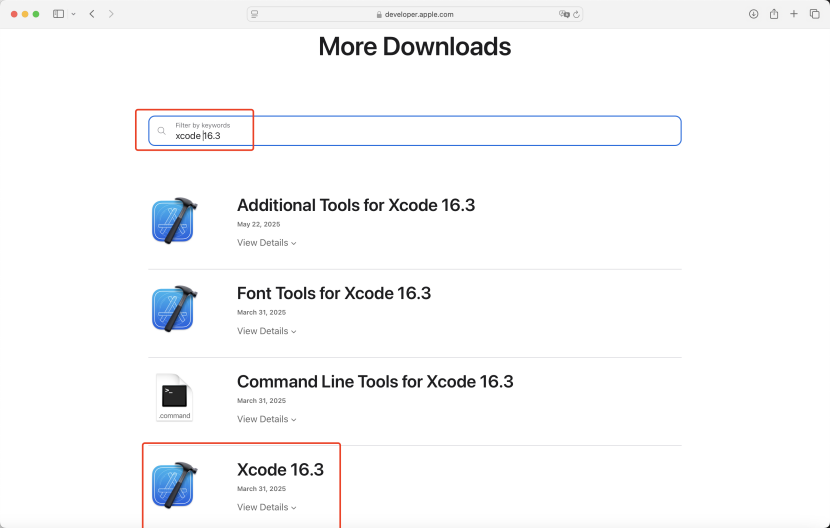Click the translate icon in address bar
830x528 pixels.
click(564, 14)
